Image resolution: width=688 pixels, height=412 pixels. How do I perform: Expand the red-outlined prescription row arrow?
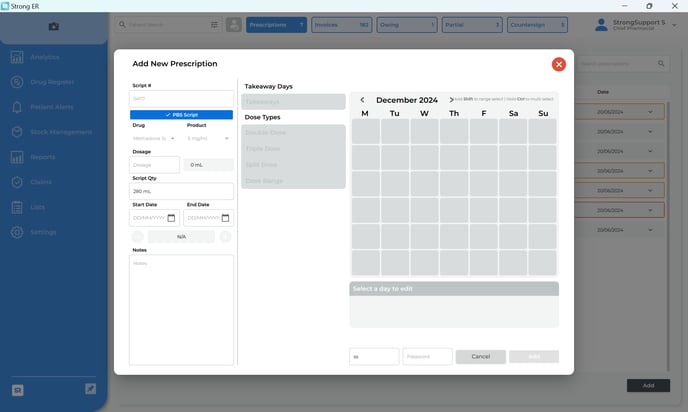650,210
